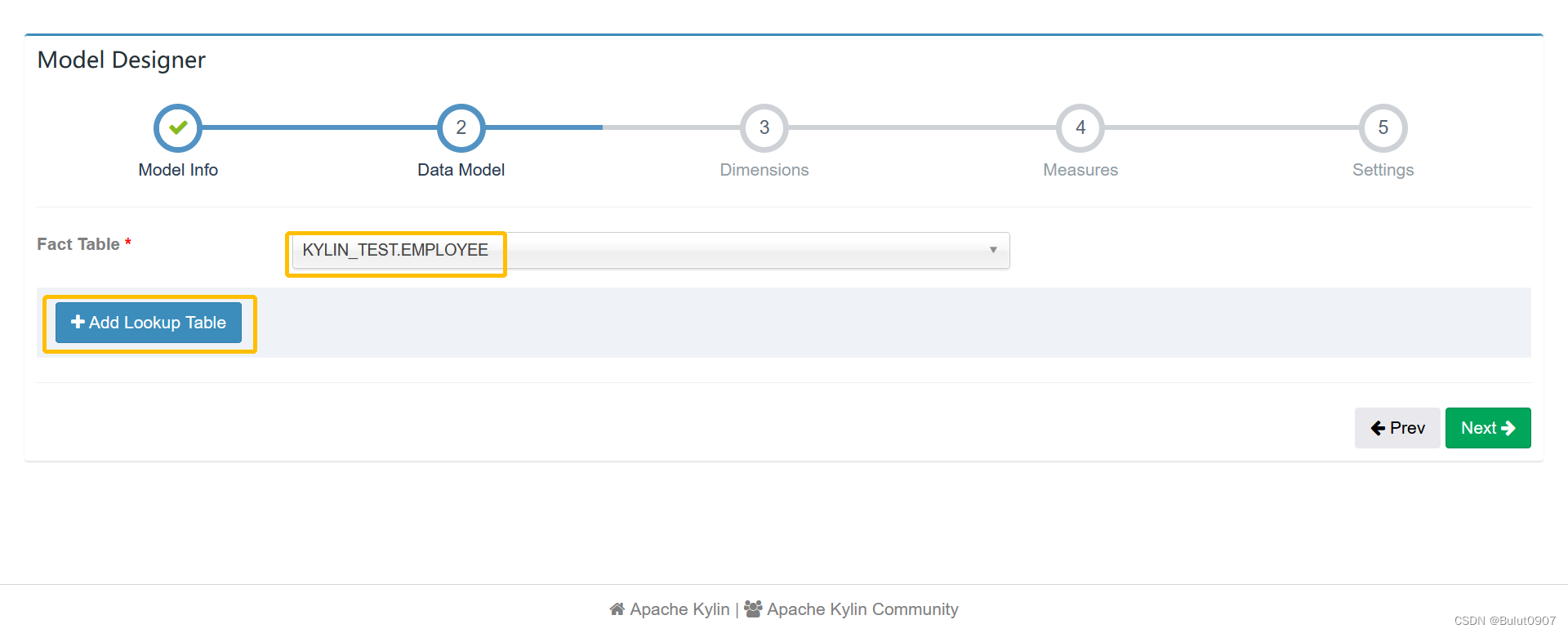Select step 2 Data Model circle

point(461,128)
